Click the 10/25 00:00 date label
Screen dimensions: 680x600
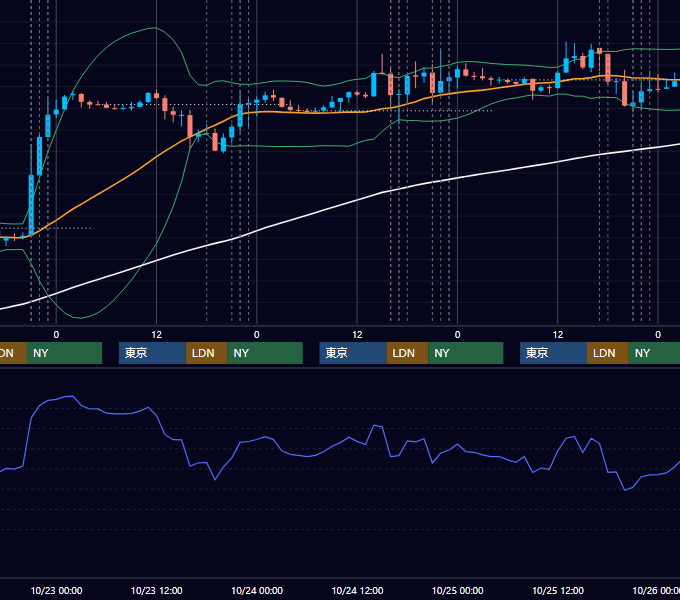458,590
